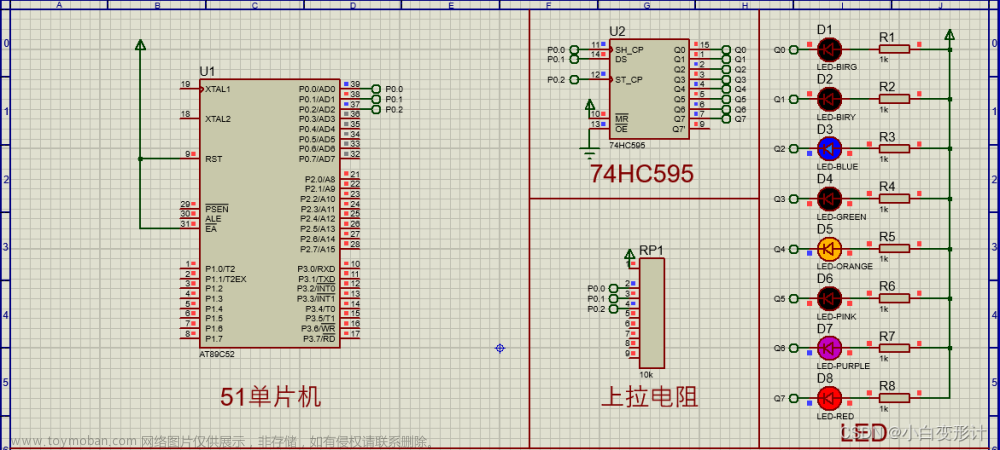
Task: Select resistor R3 body
Action: click(x=894, y=149)
